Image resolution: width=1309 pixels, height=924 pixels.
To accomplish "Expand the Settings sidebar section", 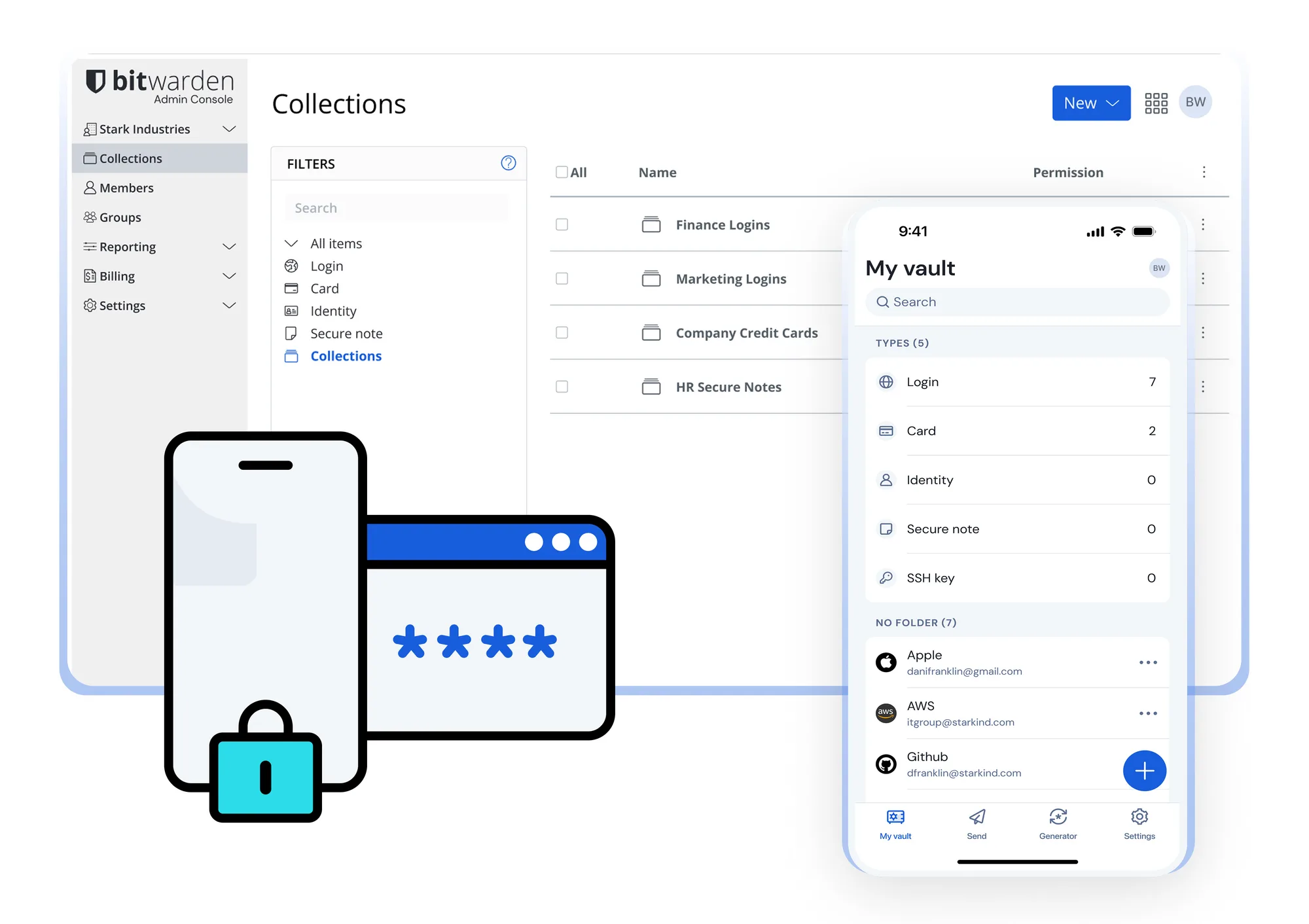I will click(x=229, y=306).
